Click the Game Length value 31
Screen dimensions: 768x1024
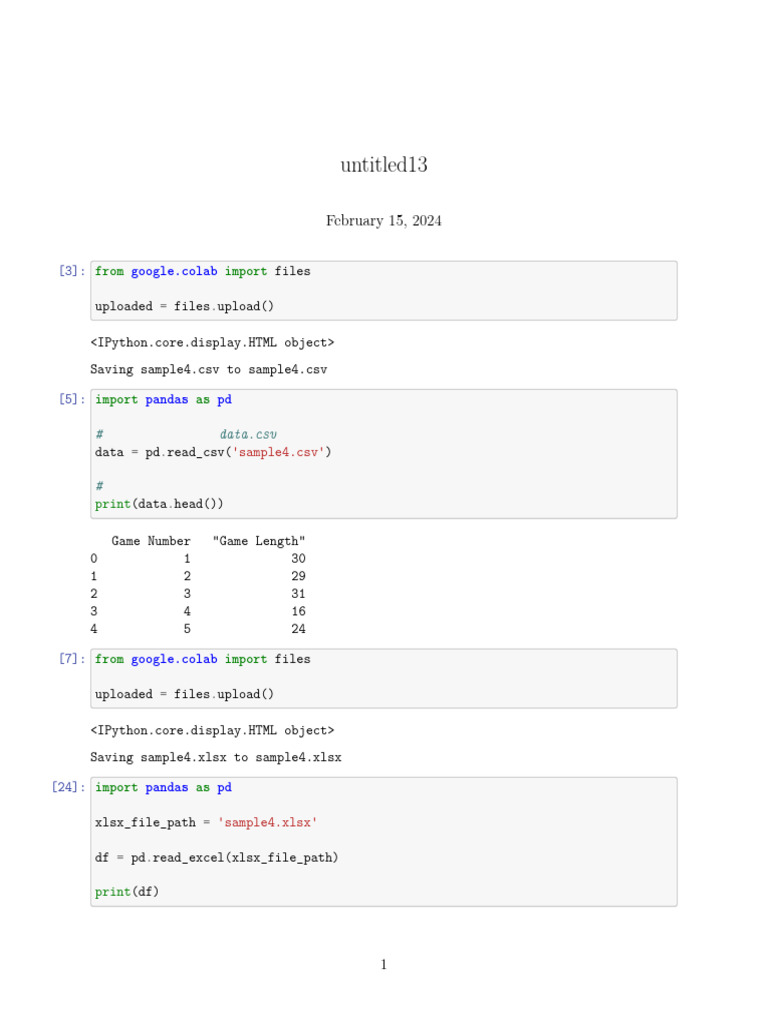[x=298, y=594]
